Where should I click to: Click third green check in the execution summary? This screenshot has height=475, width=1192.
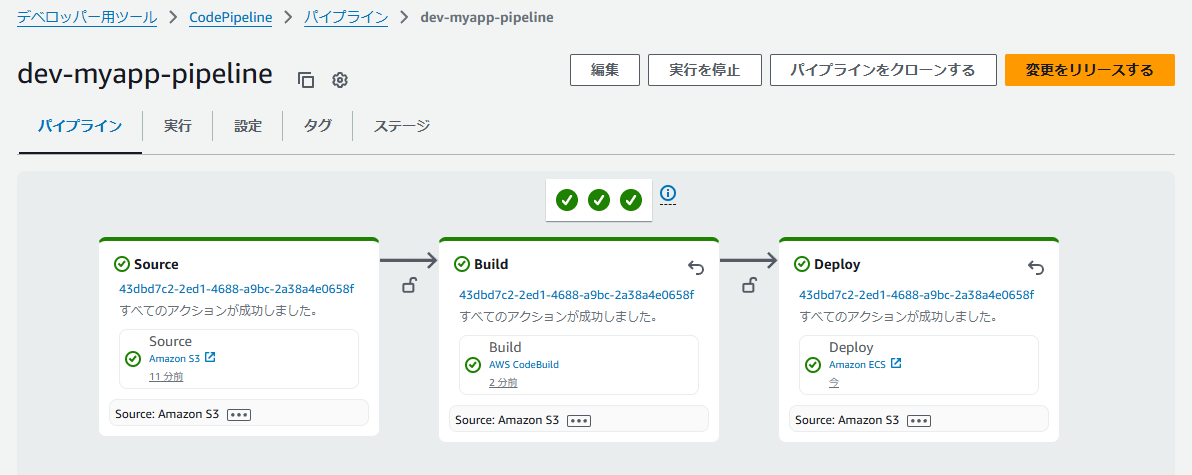631,200
